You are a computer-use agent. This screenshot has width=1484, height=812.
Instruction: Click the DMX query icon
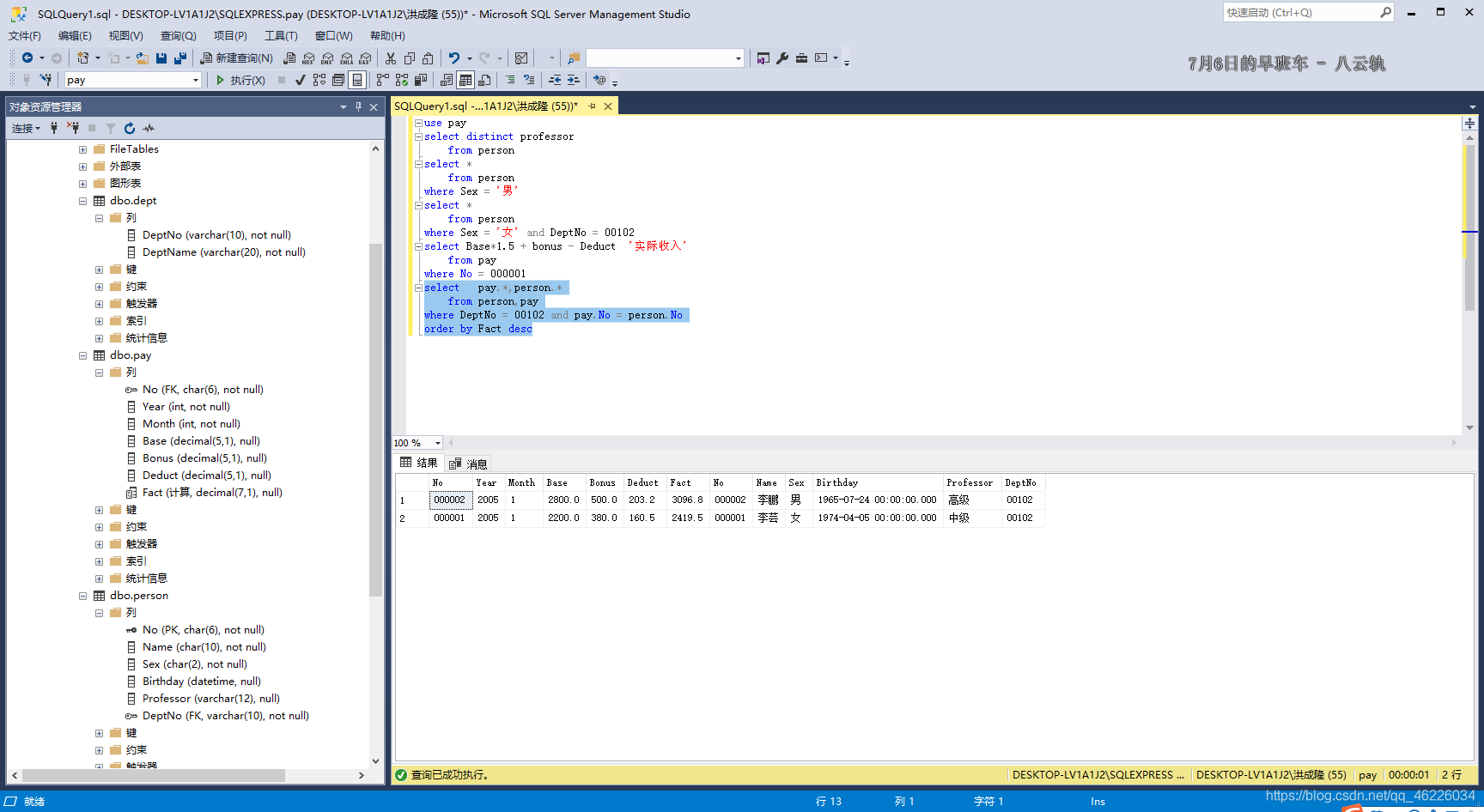point(327,58)
